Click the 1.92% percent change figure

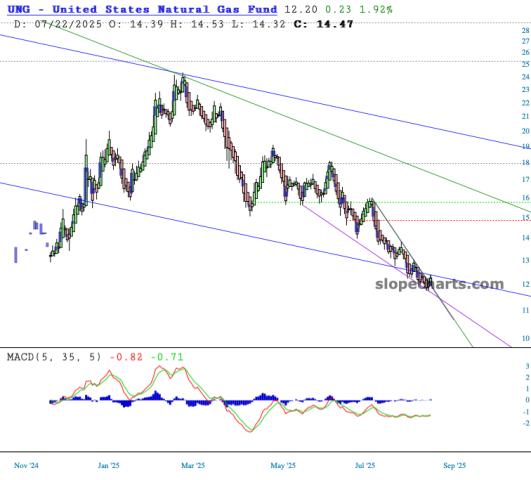(376, 9)
